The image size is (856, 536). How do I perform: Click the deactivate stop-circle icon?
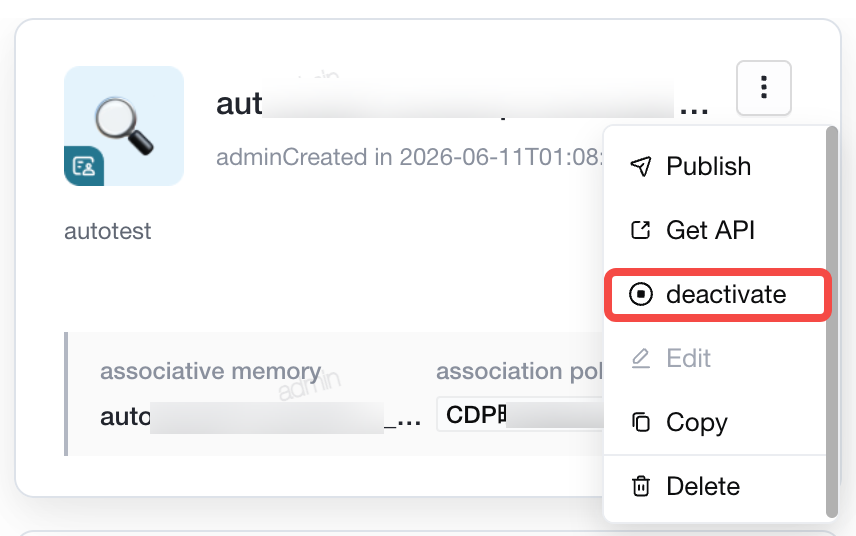[x=641, y=294]
